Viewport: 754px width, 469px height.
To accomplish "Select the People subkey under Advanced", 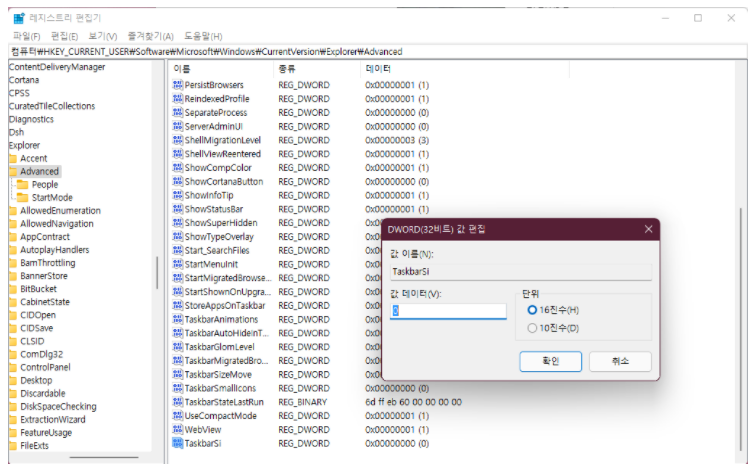I will coord(44,185).
